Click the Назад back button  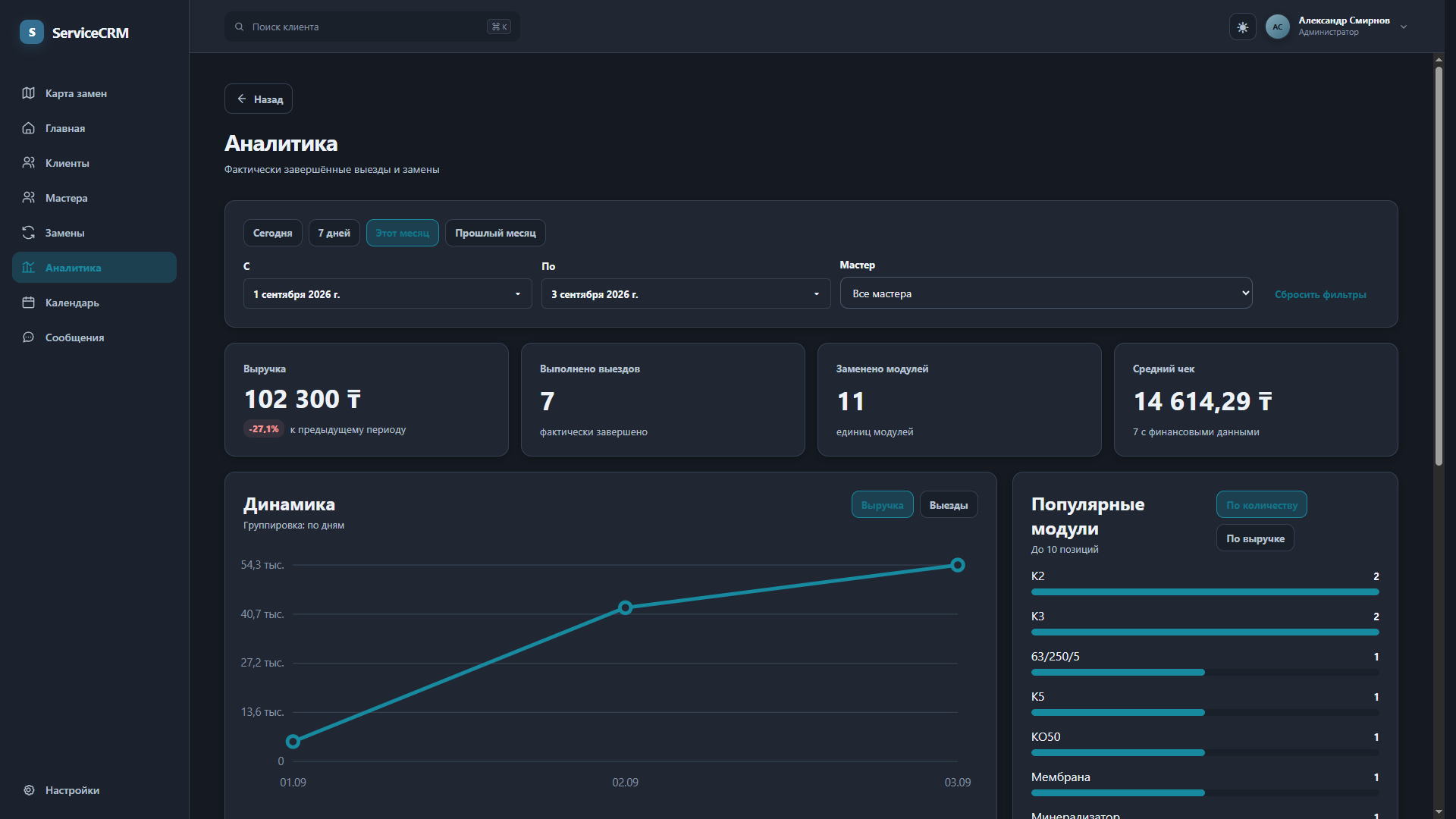pos(259,99)
